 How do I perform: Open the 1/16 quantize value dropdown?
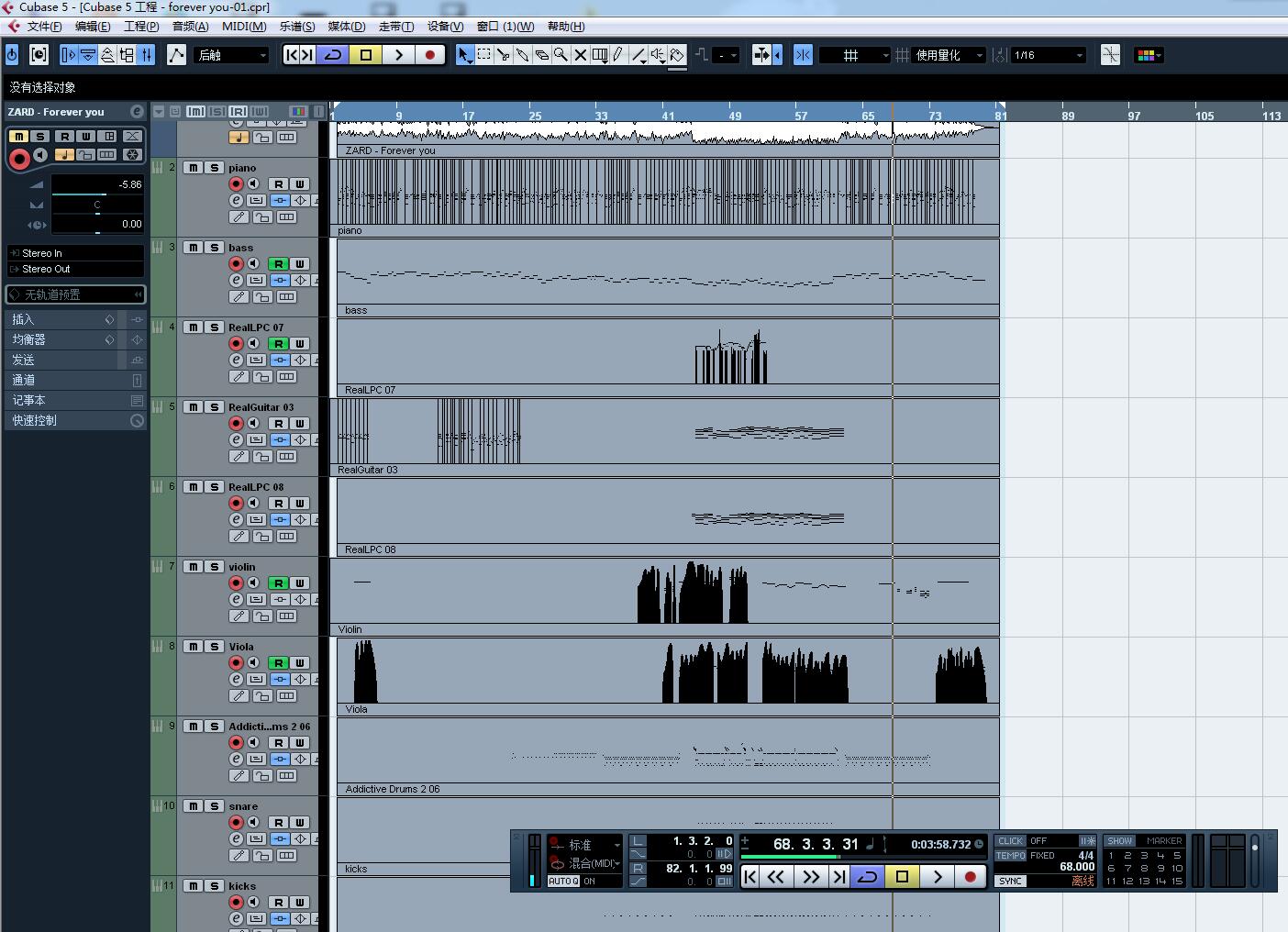1049,55
